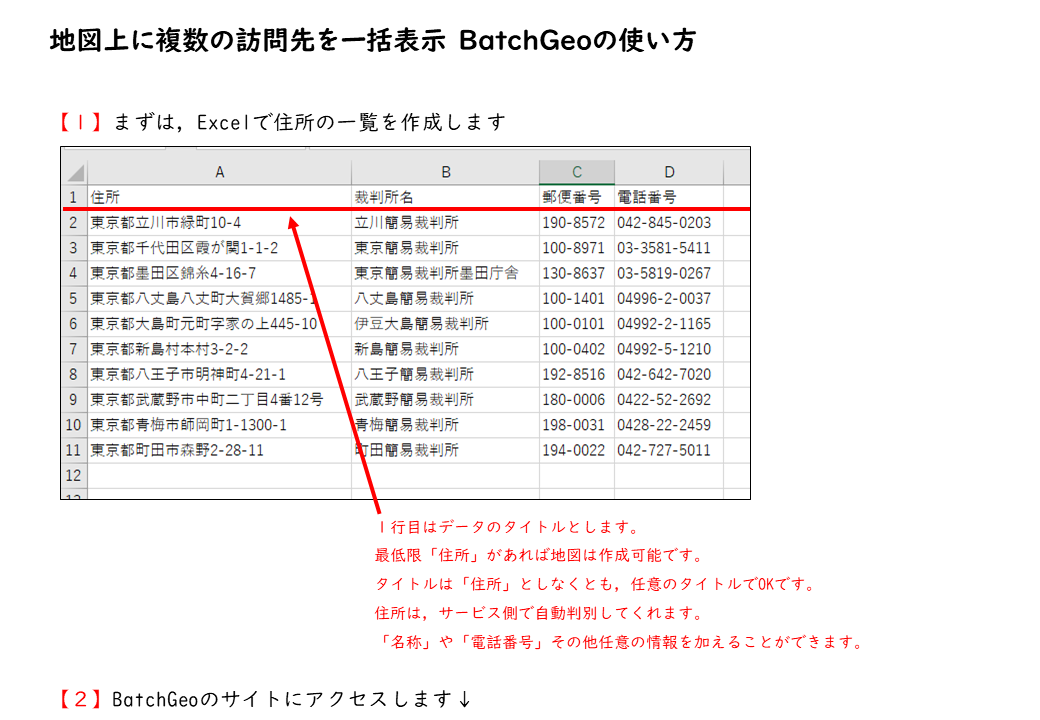Click the note line 住所は,サービス側で自動判別してくれます
The width and height of the screenshot is (1040, 720).
pyautogui.click(x=539, y=613)
